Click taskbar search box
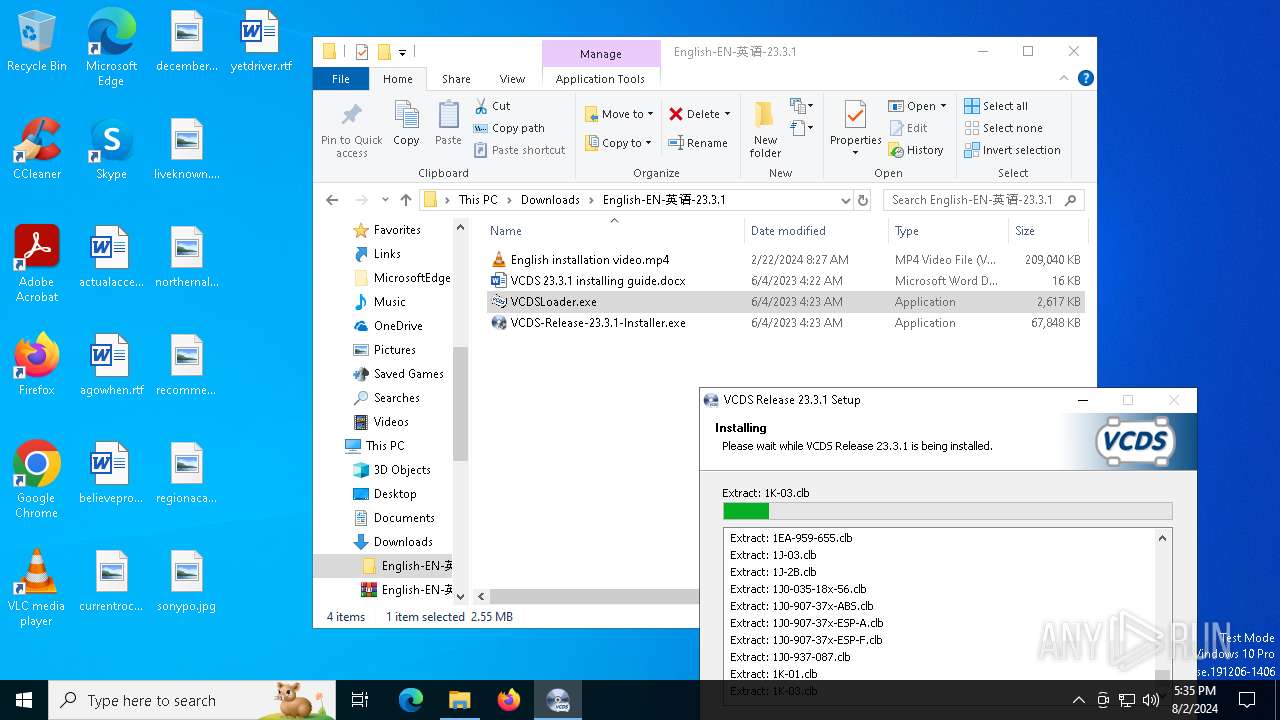Viewport: 1280px width, 720px height. point(192,700)
